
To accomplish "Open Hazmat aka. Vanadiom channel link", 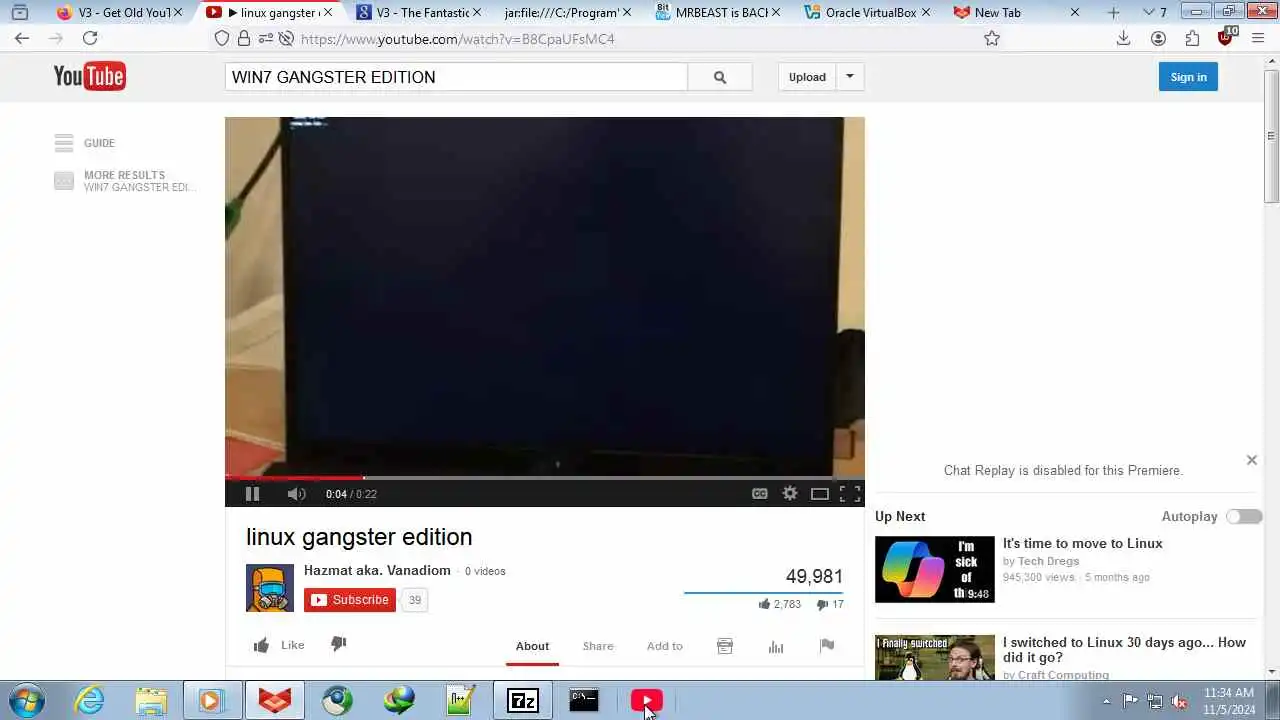I will pos(377,570).
